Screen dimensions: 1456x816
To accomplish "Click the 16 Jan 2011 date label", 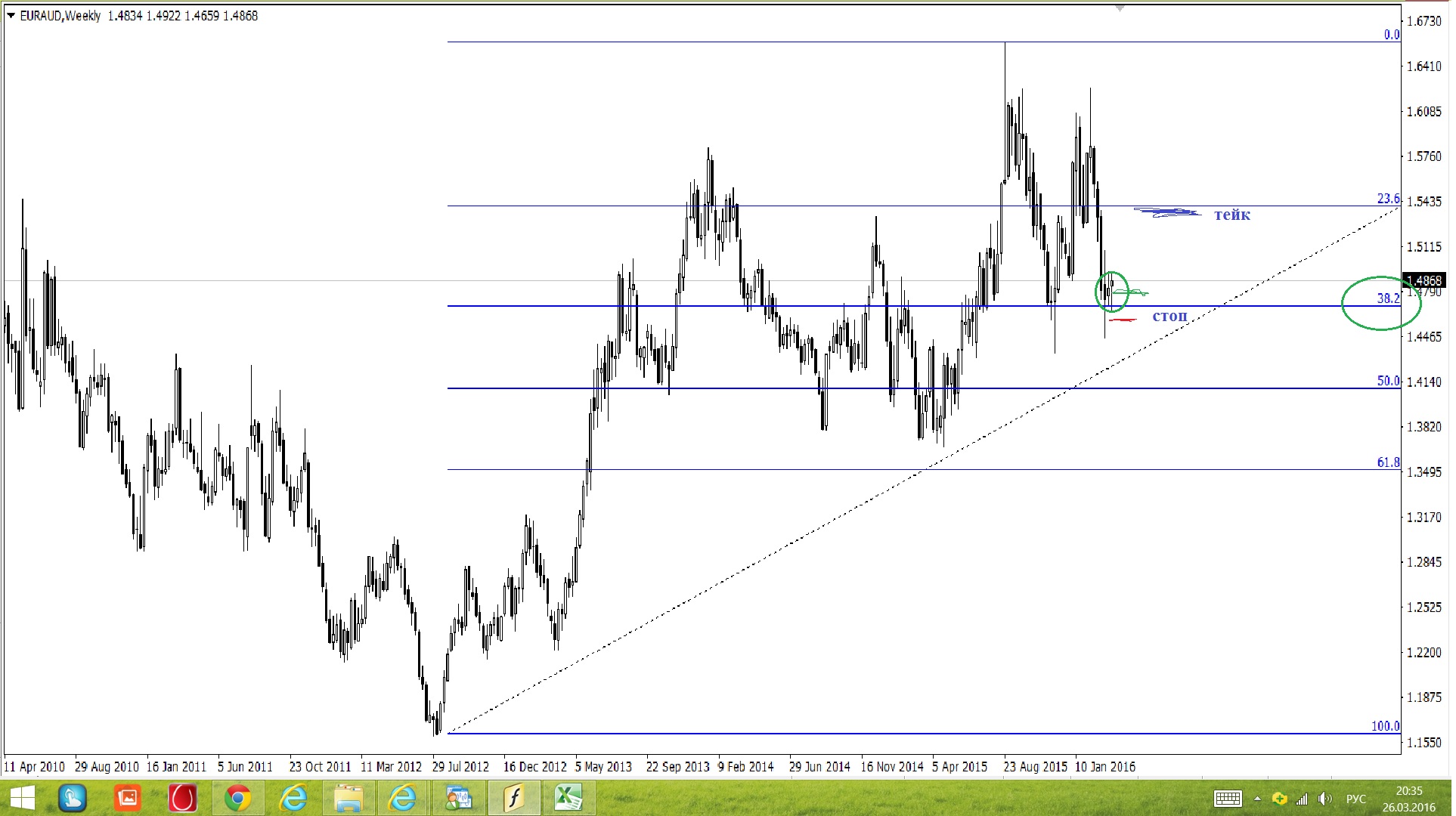I will (x=176, y=767).
